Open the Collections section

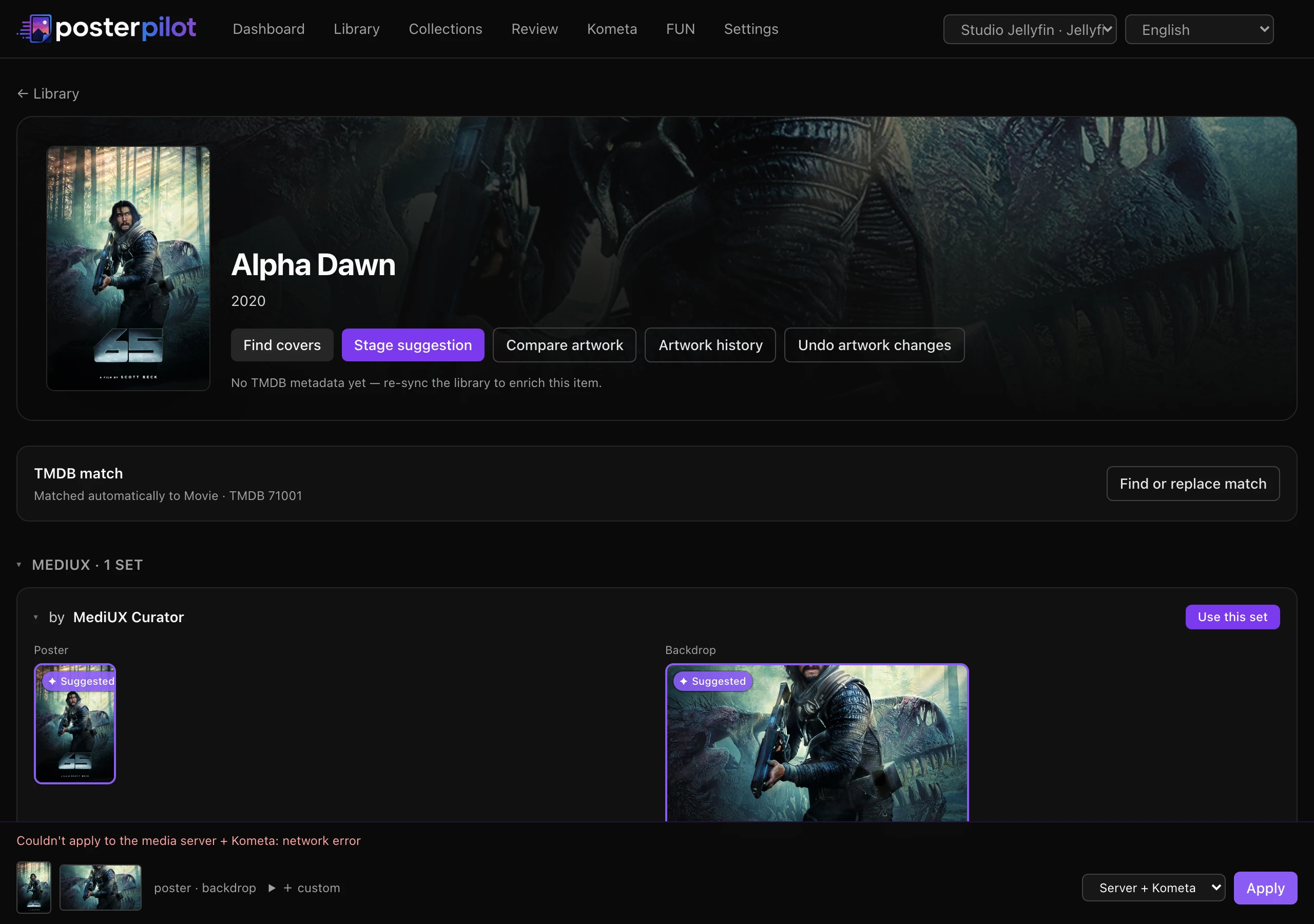pos(445,29)
